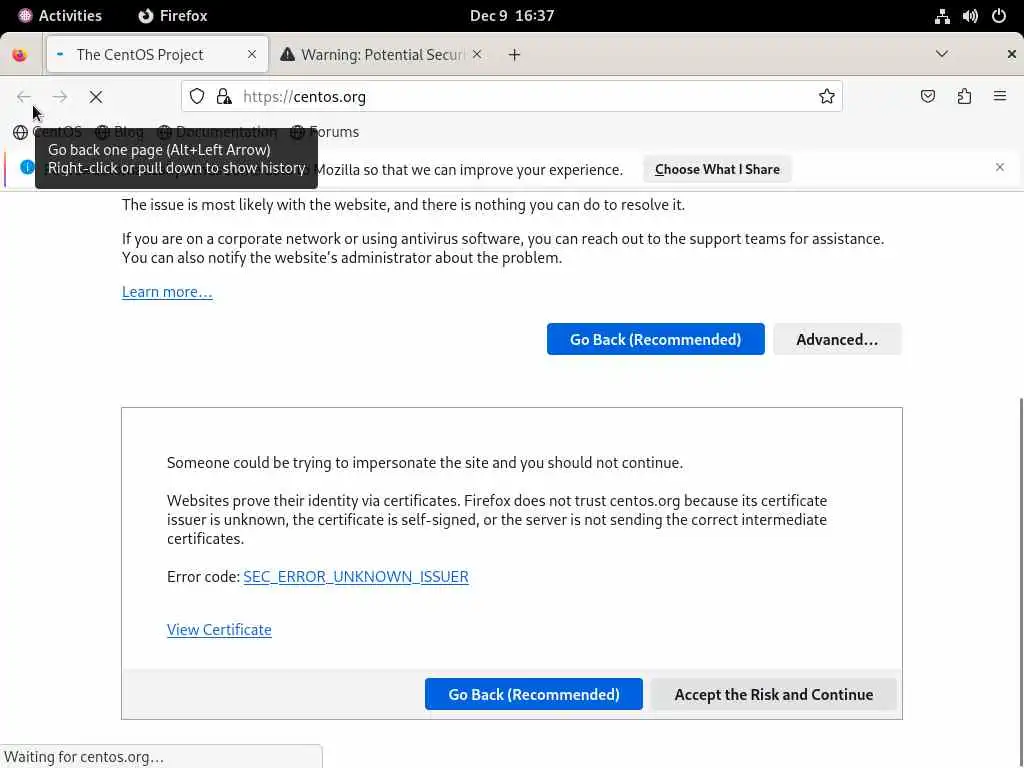Open Activities overview
The height and width of the screenshot is (768, 1024).
click(59, 16)
